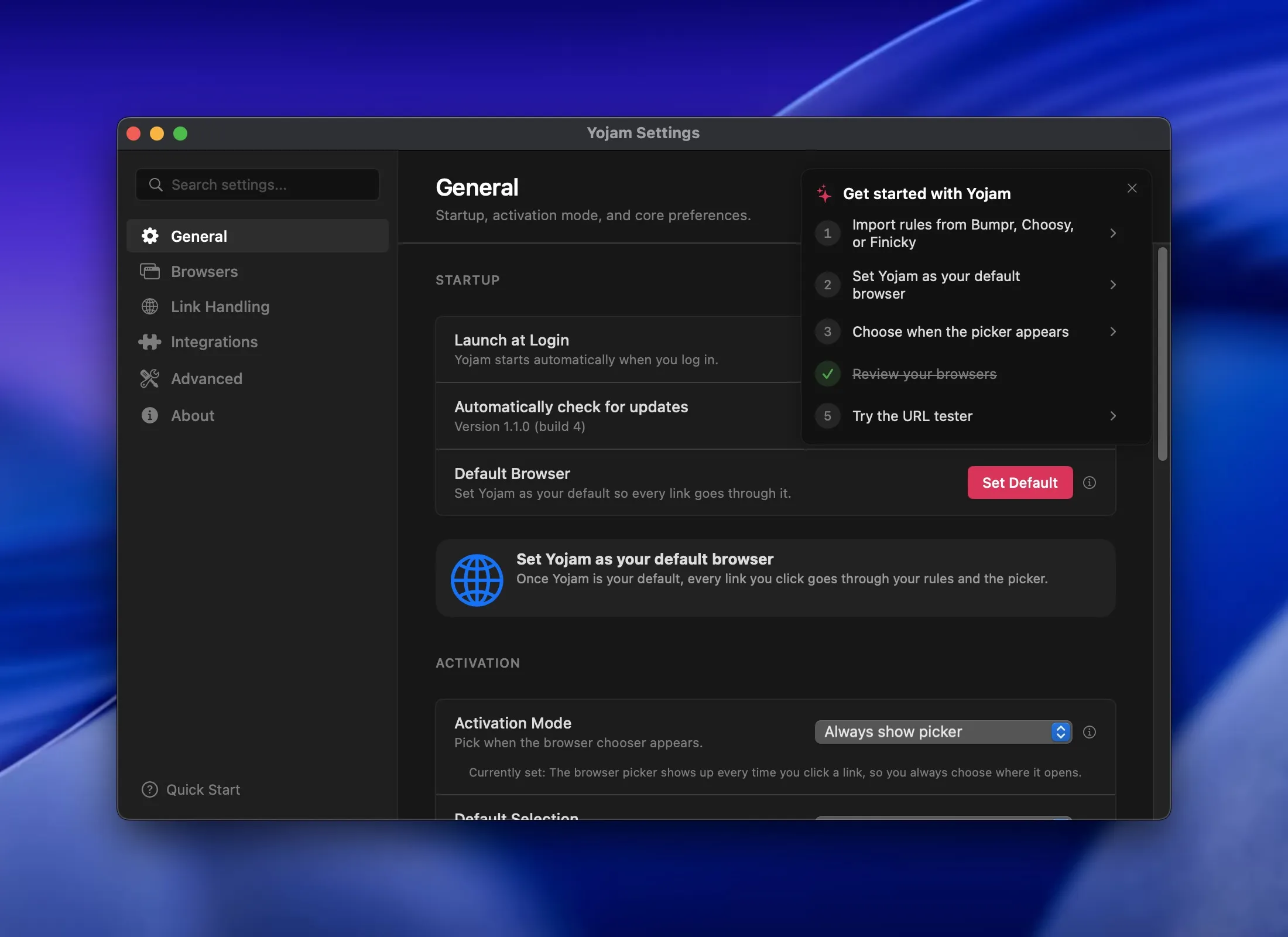The width and height of the screenshot is (1288, 937).
Task: Show info for Default Browser setting
Action: (x=1090, y=483)
